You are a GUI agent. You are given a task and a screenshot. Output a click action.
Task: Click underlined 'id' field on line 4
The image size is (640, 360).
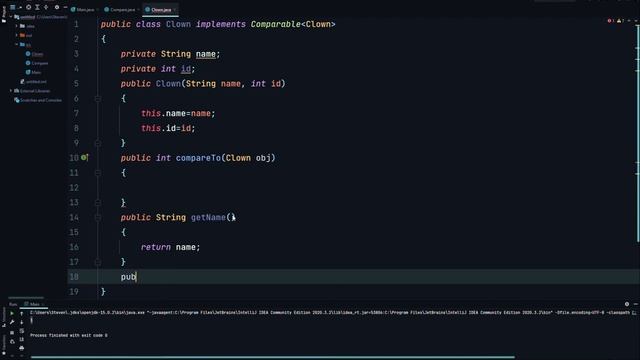tap(186, 69)
